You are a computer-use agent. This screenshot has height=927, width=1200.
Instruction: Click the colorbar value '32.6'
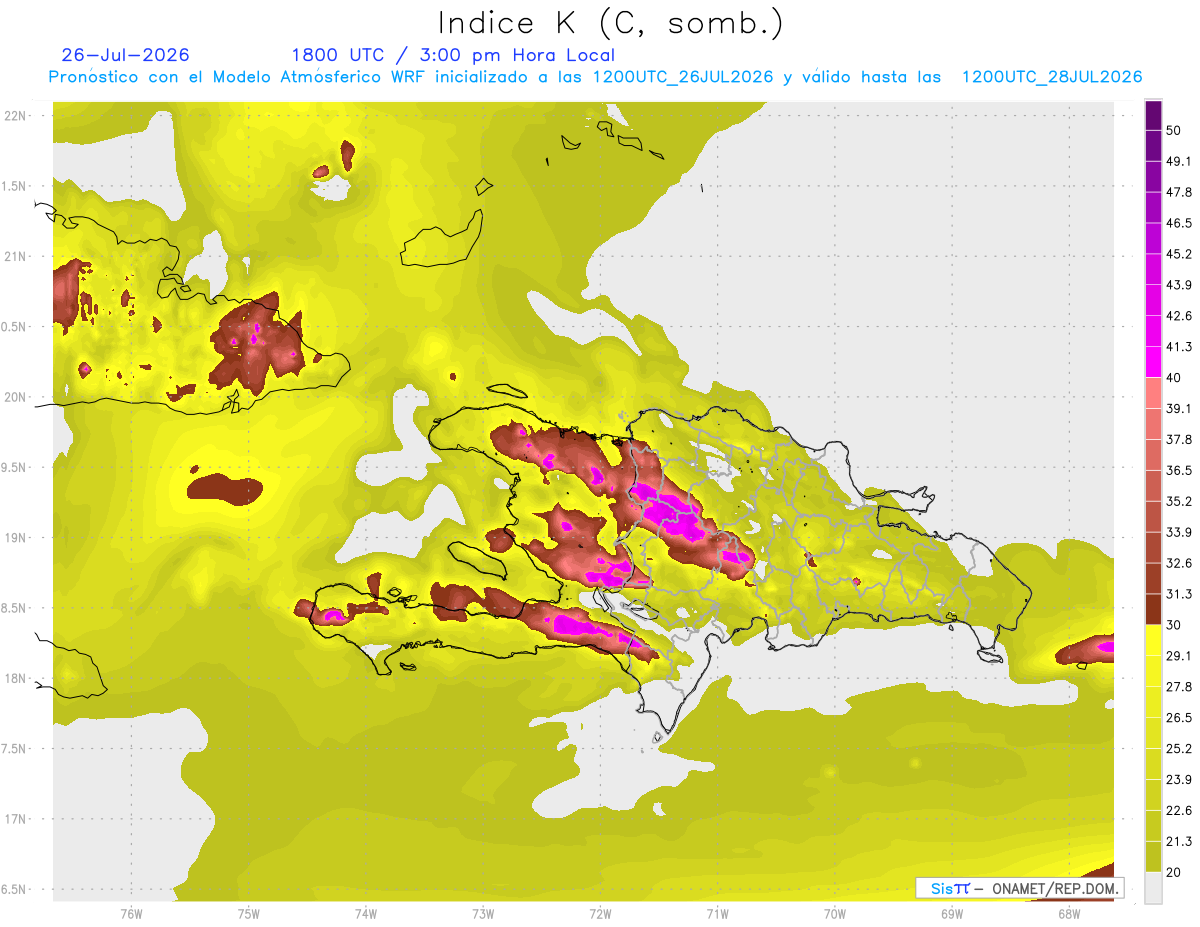(x=1179, y=563)
